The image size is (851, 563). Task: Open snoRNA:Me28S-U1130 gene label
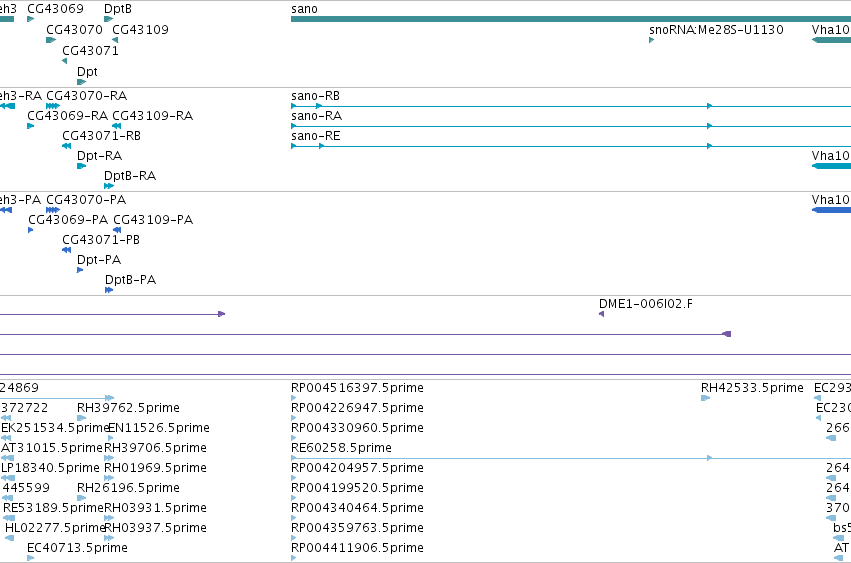coord(716,29)
